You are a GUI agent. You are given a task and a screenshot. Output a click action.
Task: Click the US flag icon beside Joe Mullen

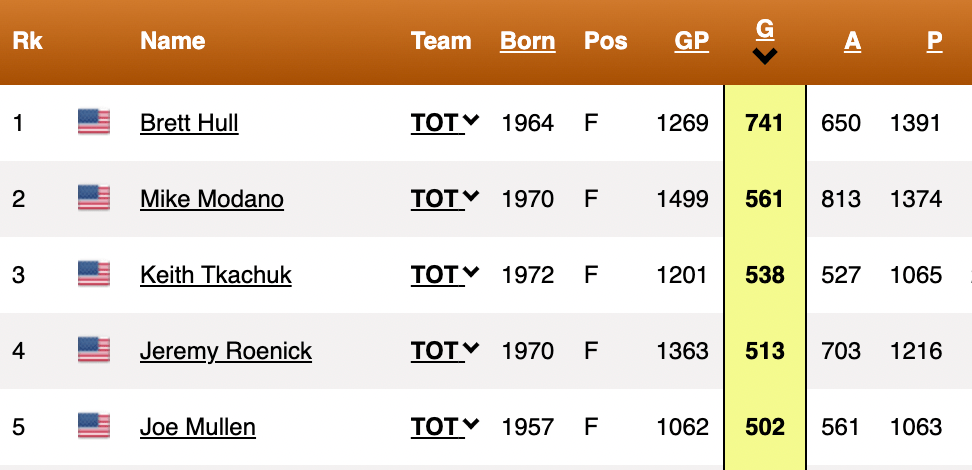click(93, 426)
